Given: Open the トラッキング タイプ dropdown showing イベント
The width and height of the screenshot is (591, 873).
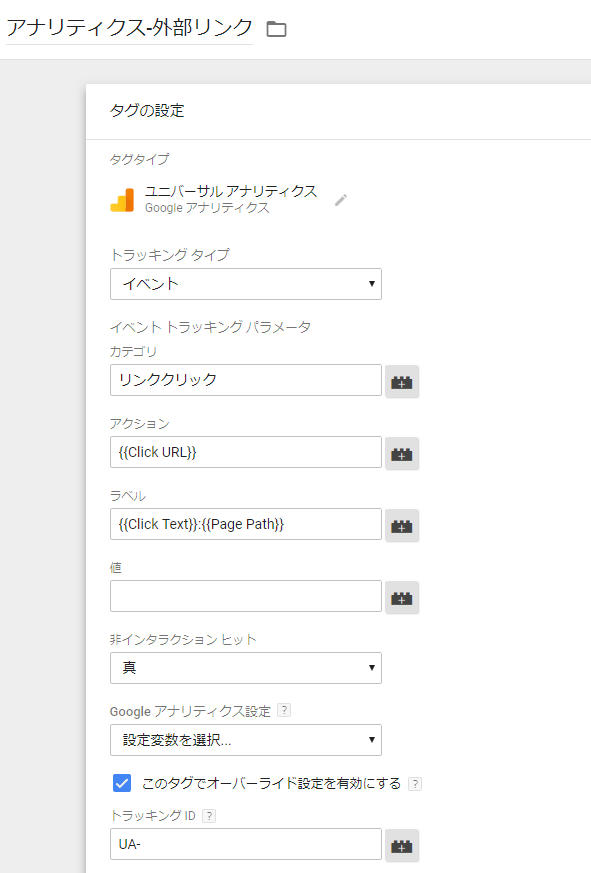Looking at the screenshot, I should click(246, 284).
